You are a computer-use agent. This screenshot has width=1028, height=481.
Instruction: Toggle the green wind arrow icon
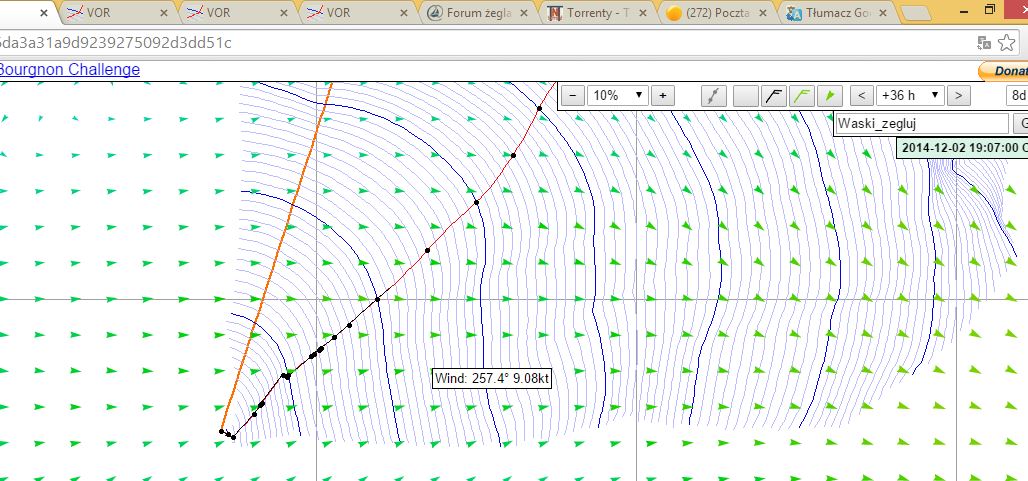[x=830, y=96]
